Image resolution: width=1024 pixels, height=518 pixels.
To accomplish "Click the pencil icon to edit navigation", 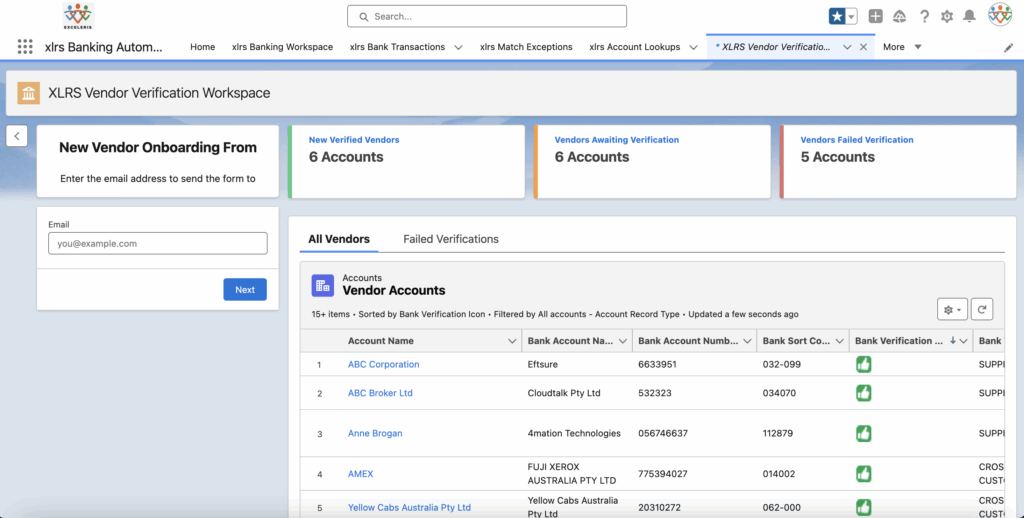I will click(x=1008, y=48).
